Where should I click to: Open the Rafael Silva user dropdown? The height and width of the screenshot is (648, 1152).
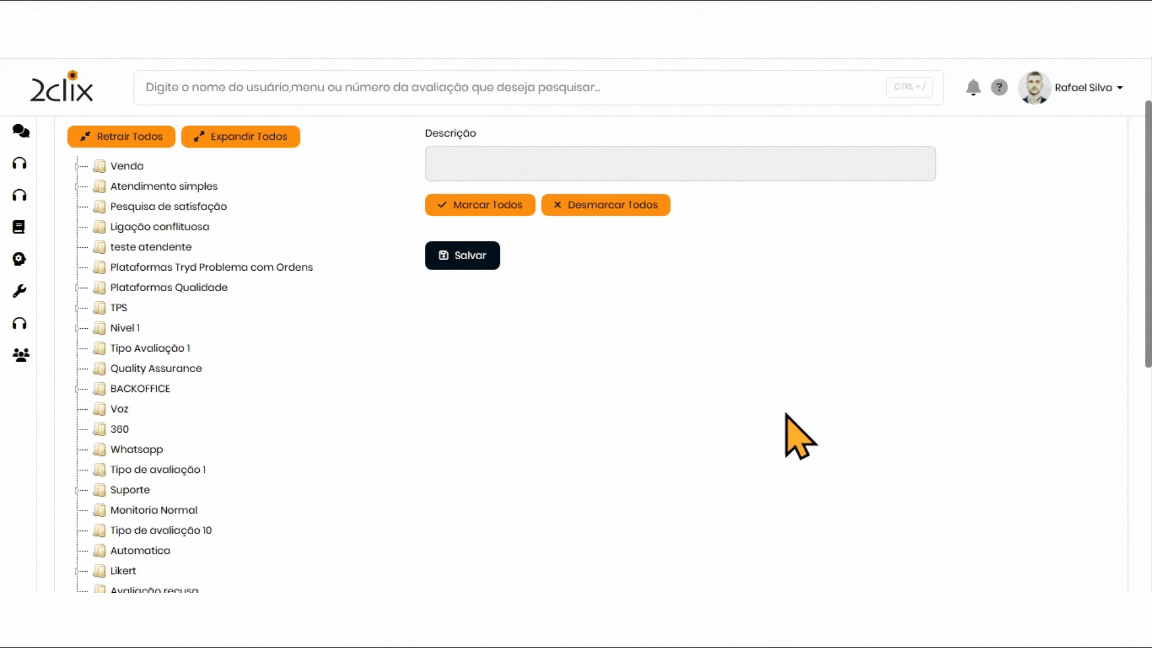[1089, 88]
